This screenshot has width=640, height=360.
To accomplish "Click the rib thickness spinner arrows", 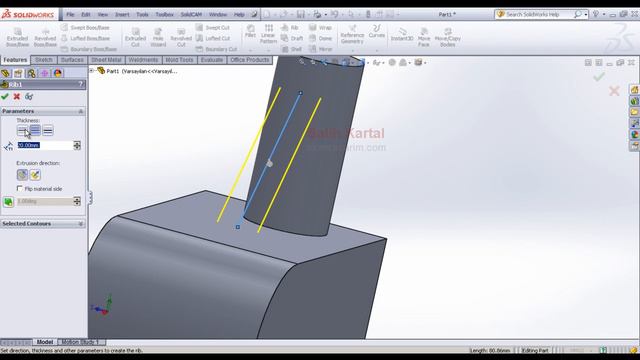I will click(x=77, y=145).
